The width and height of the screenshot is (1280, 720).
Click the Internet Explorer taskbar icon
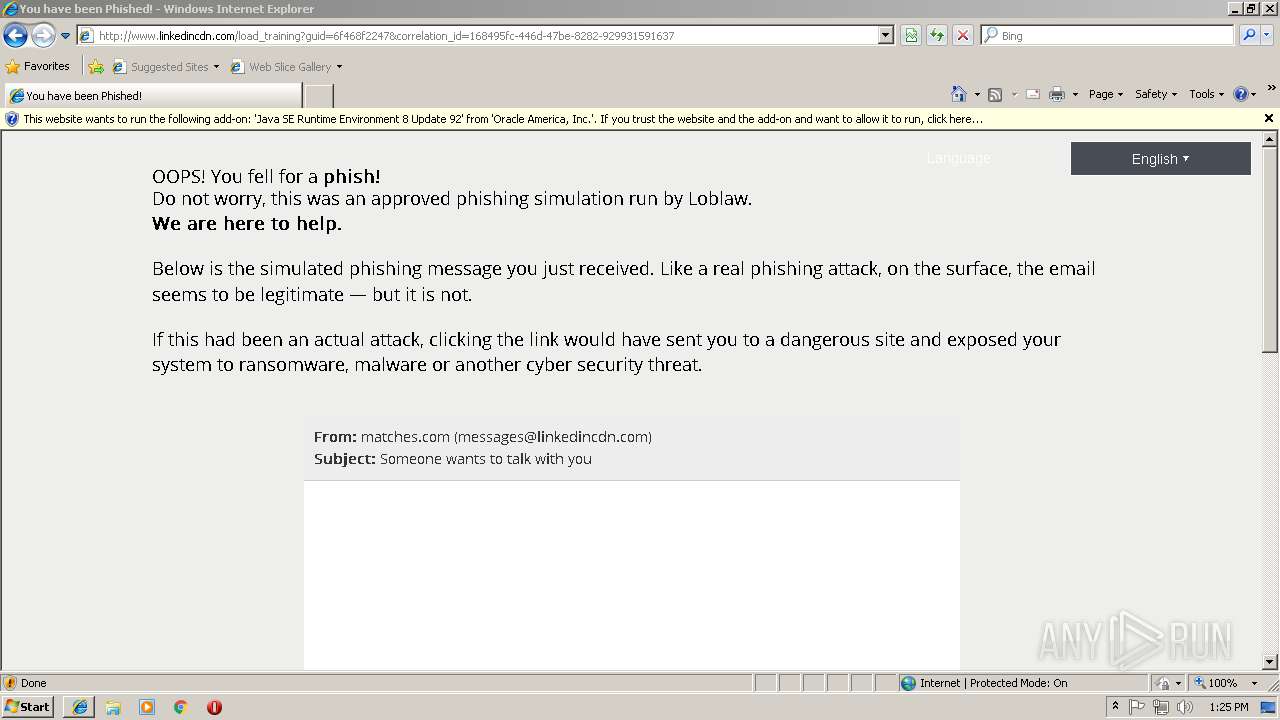(80, 707)
